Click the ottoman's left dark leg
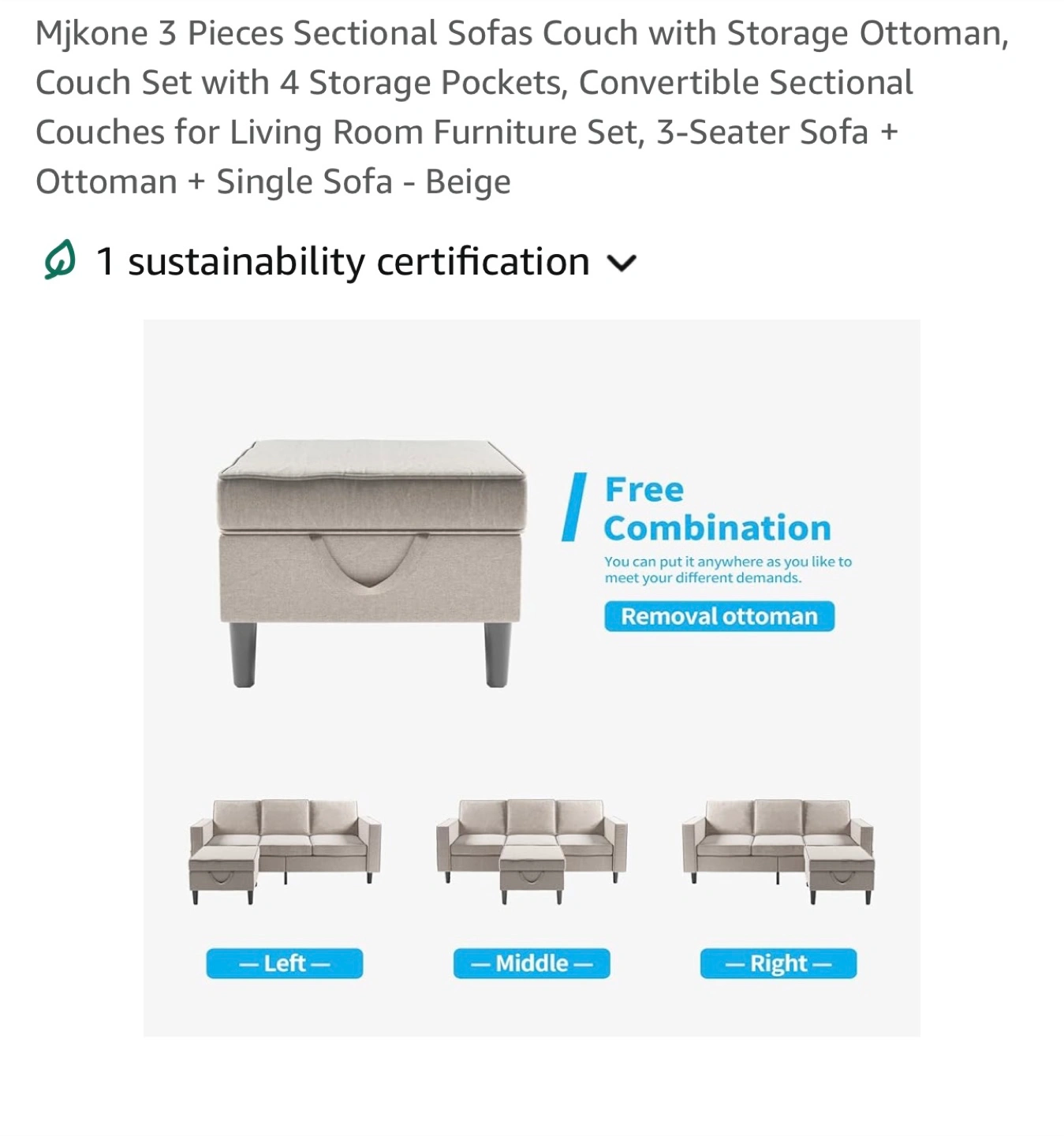 (x=244, y=655)
